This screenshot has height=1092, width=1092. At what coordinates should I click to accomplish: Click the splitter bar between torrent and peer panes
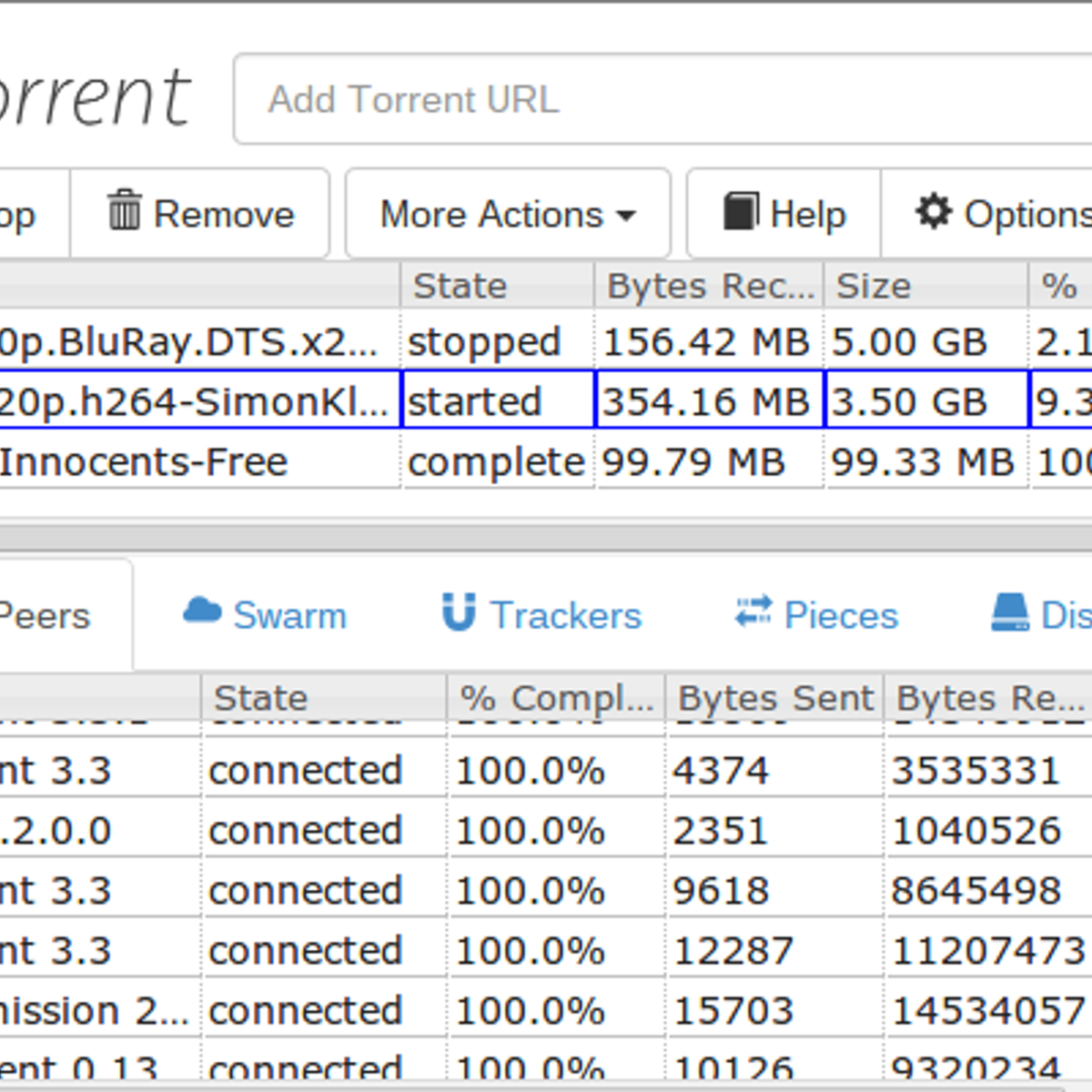(546, 537)
